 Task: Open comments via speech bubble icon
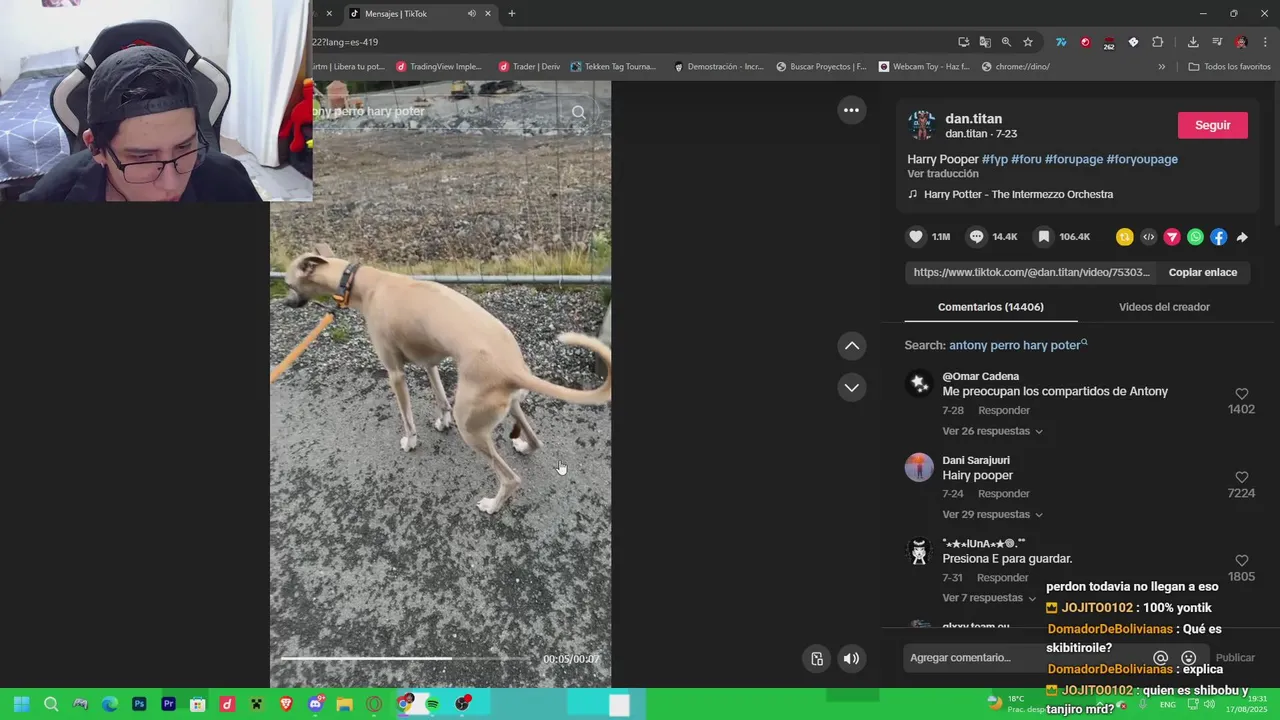[977, 237]
